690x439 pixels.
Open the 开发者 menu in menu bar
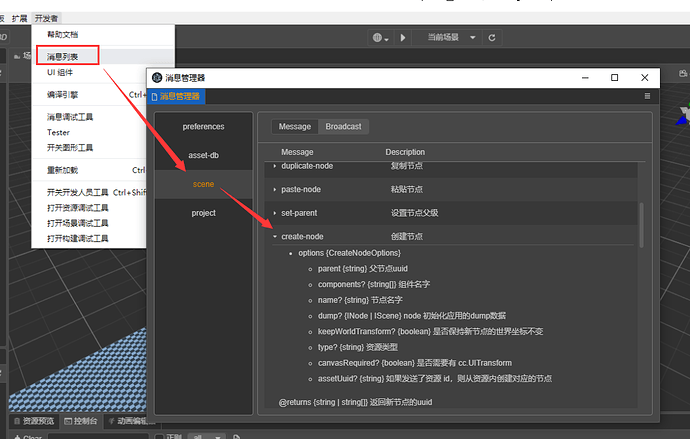(x=46, y=18)
